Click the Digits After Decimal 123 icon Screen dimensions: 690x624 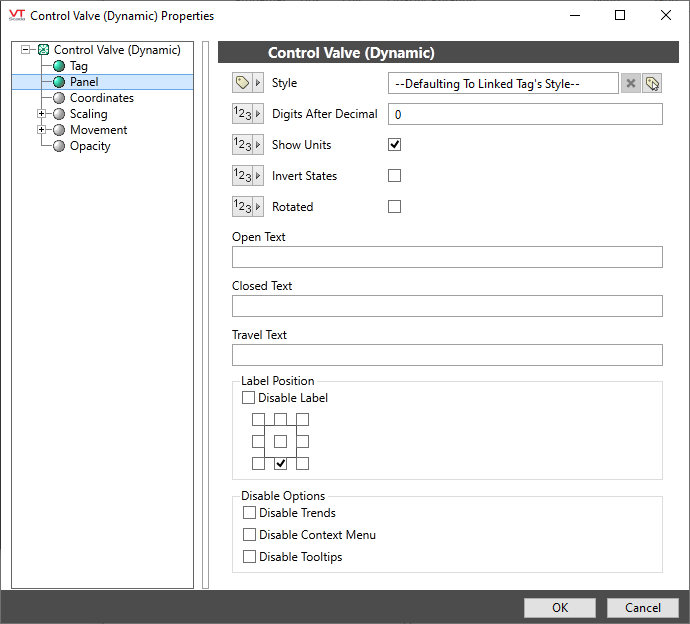pos(242,114)
